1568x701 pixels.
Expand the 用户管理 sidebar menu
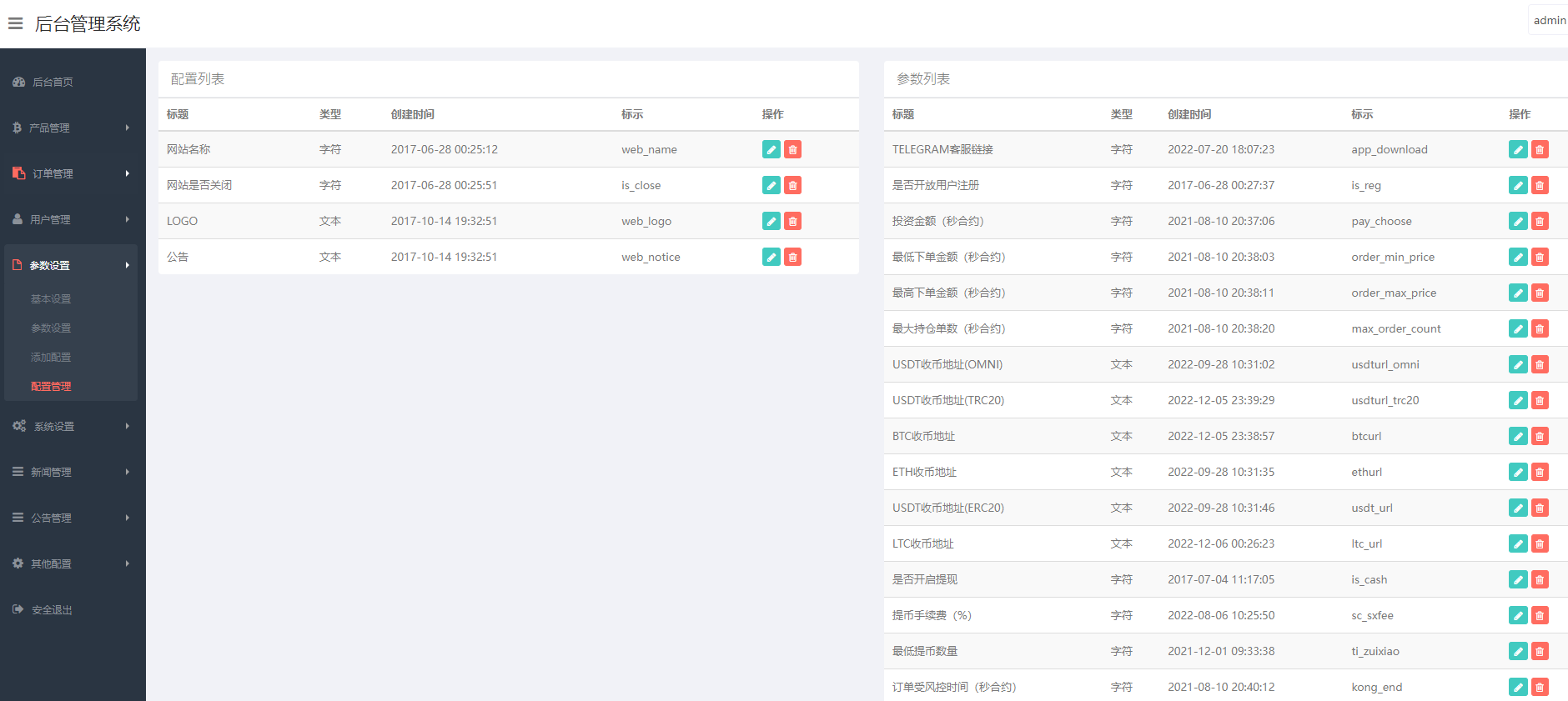(x=71, y=219)
